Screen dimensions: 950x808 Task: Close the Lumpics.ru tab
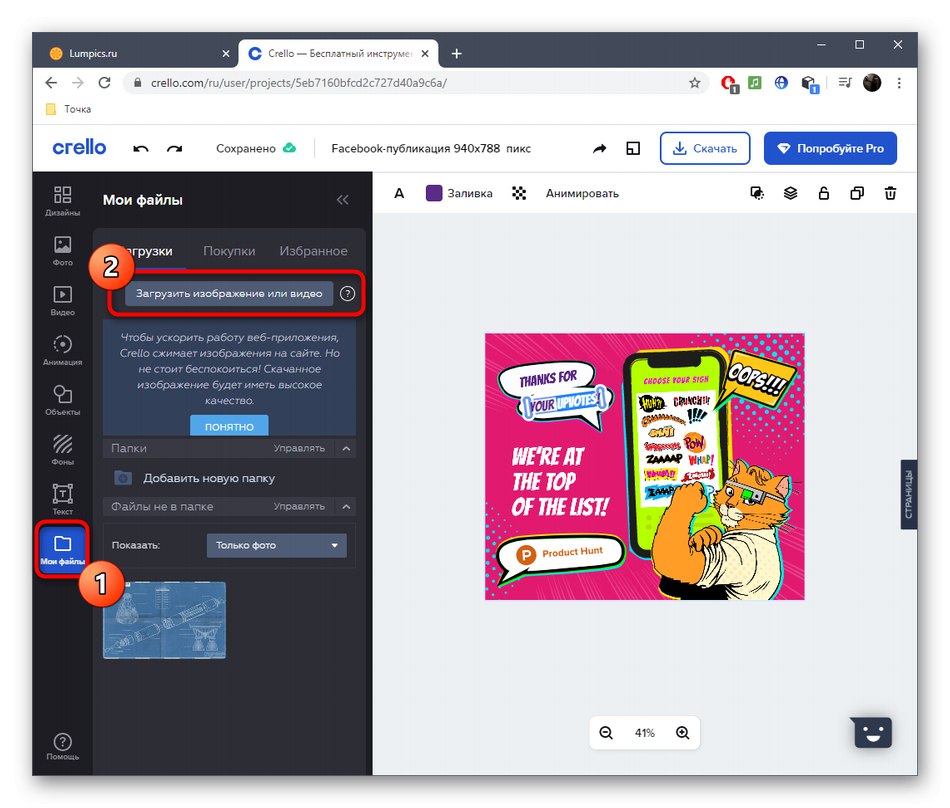226,54
